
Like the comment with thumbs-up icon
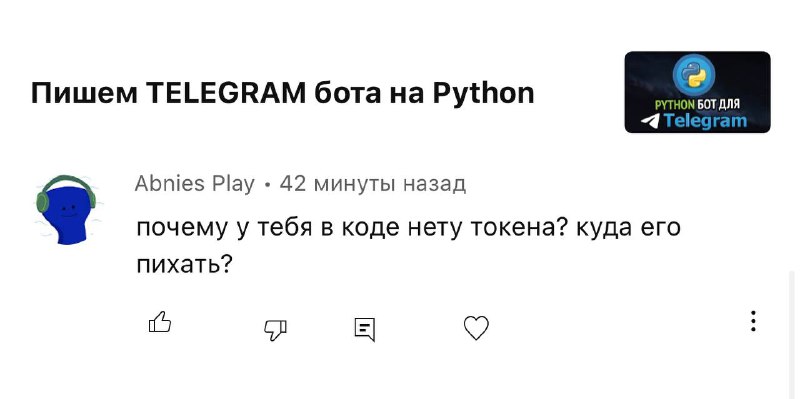(160, 322)
